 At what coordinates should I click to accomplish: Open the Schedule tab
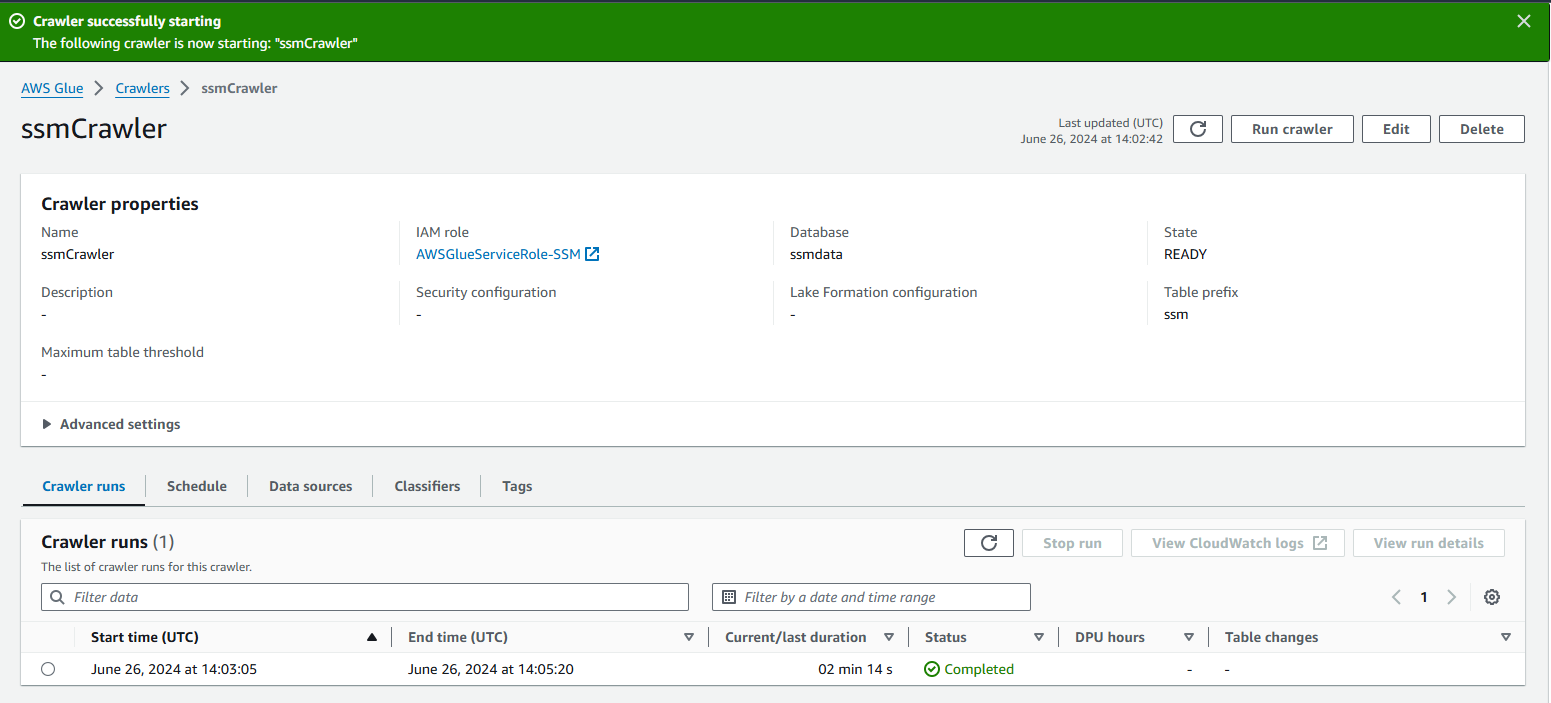[x=197, y=486]
